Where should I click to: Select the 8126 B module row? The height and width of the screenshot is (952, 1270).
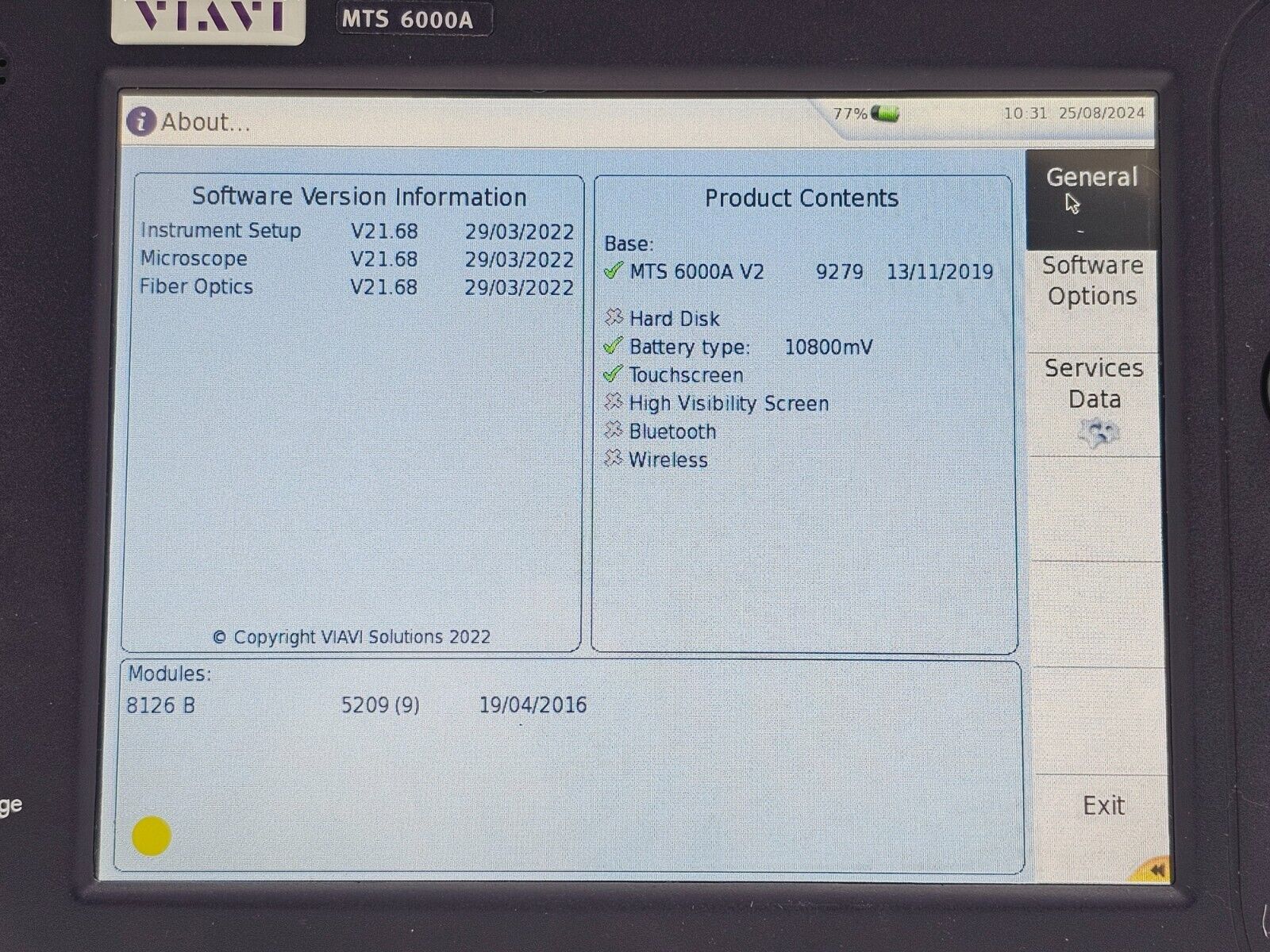[356, 705]
